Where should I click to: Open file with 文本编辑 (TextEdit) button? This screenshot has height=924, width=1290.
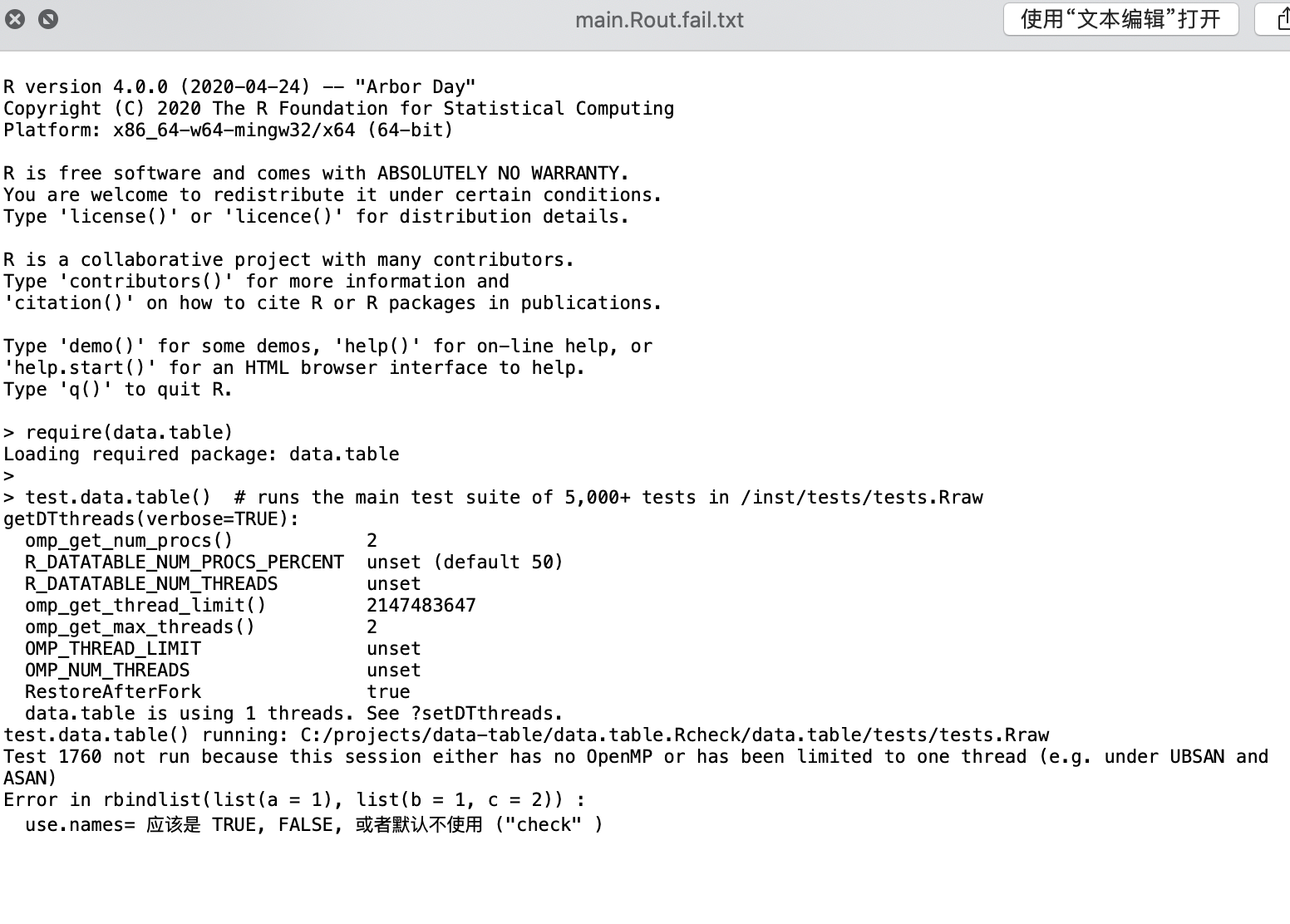pyautogui.click(x=1120, y=19)
